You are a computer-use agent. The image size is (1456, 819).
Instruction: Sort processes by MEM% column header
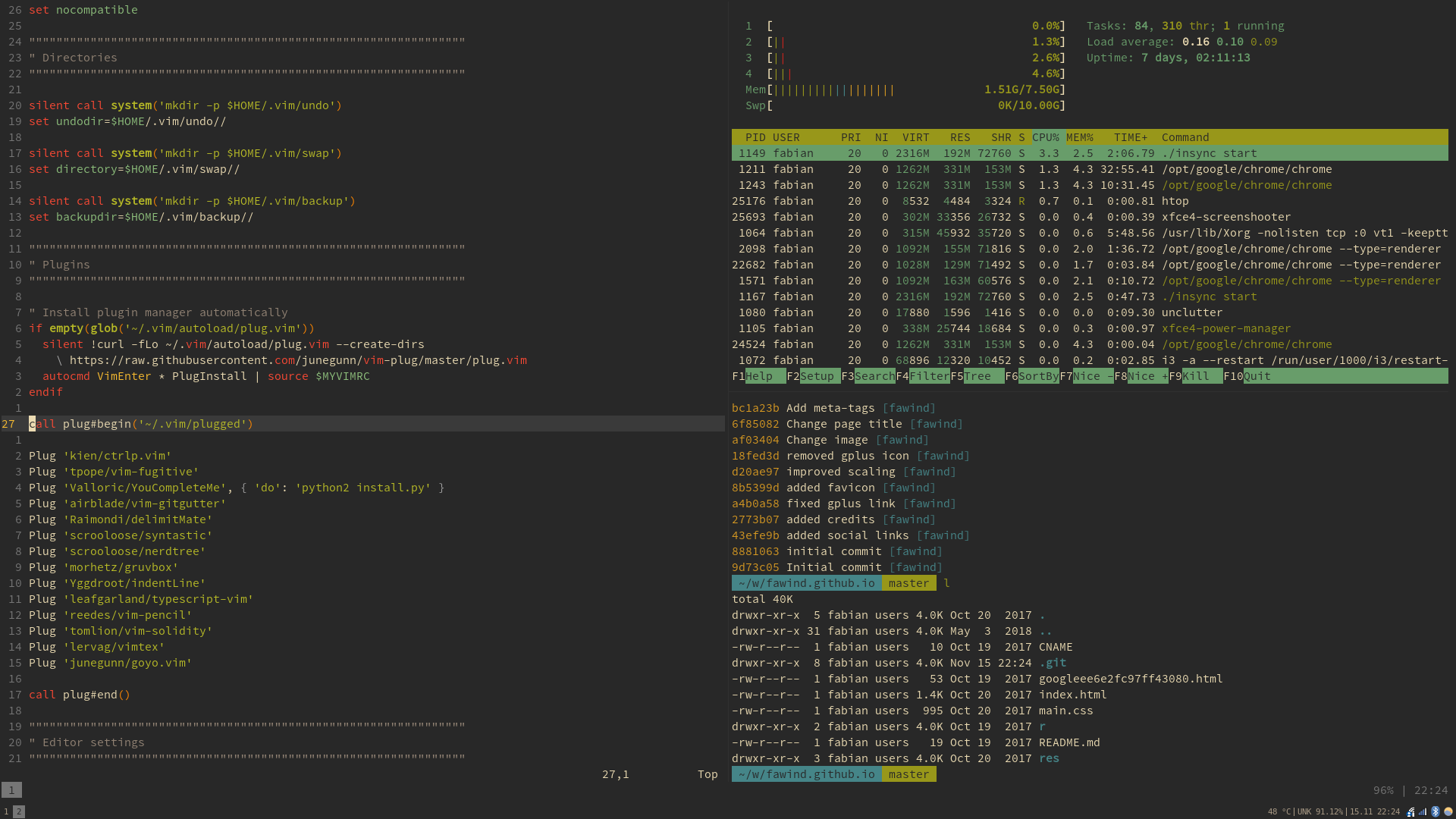[x=1080, y=137]
